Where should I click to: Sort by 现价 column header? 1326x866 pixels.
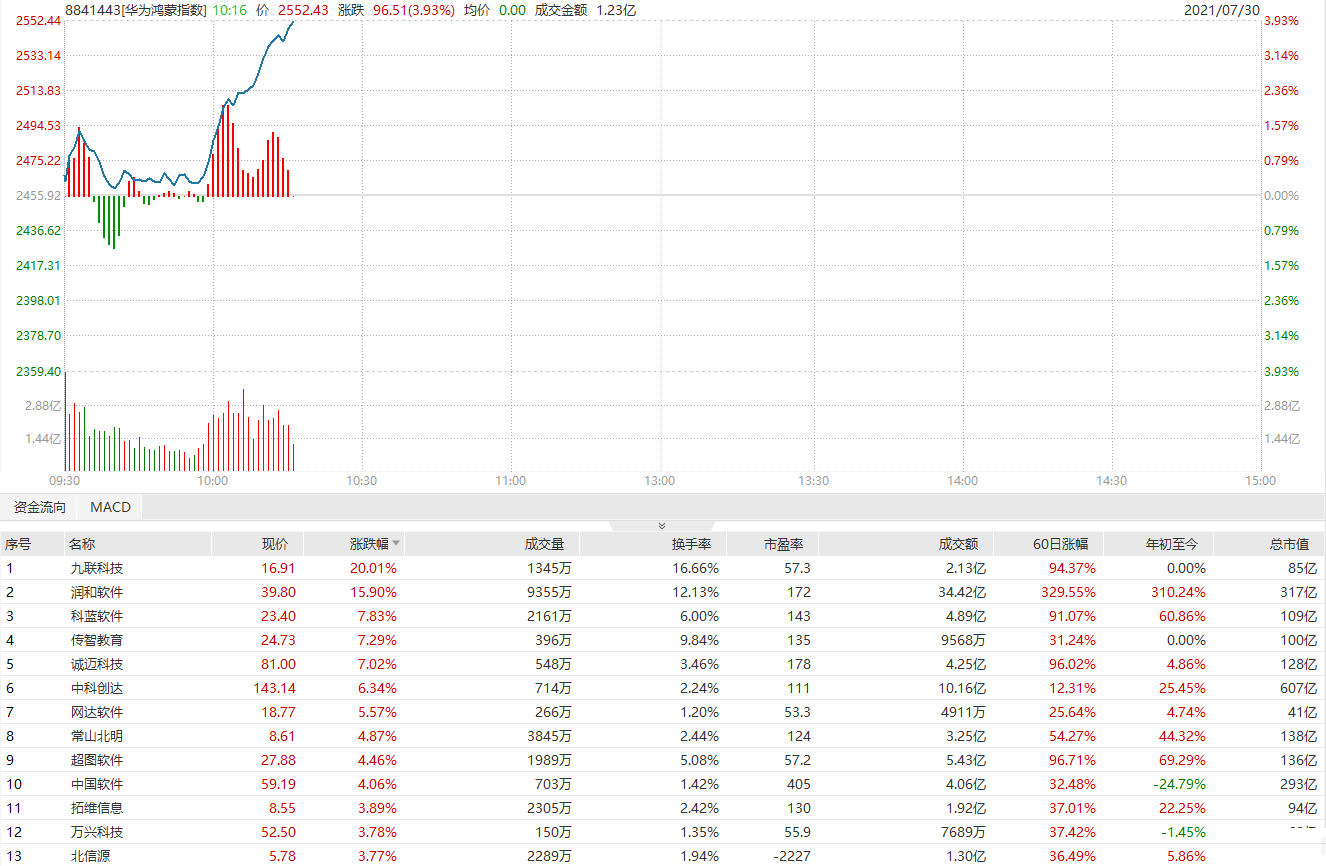(274, 544)
